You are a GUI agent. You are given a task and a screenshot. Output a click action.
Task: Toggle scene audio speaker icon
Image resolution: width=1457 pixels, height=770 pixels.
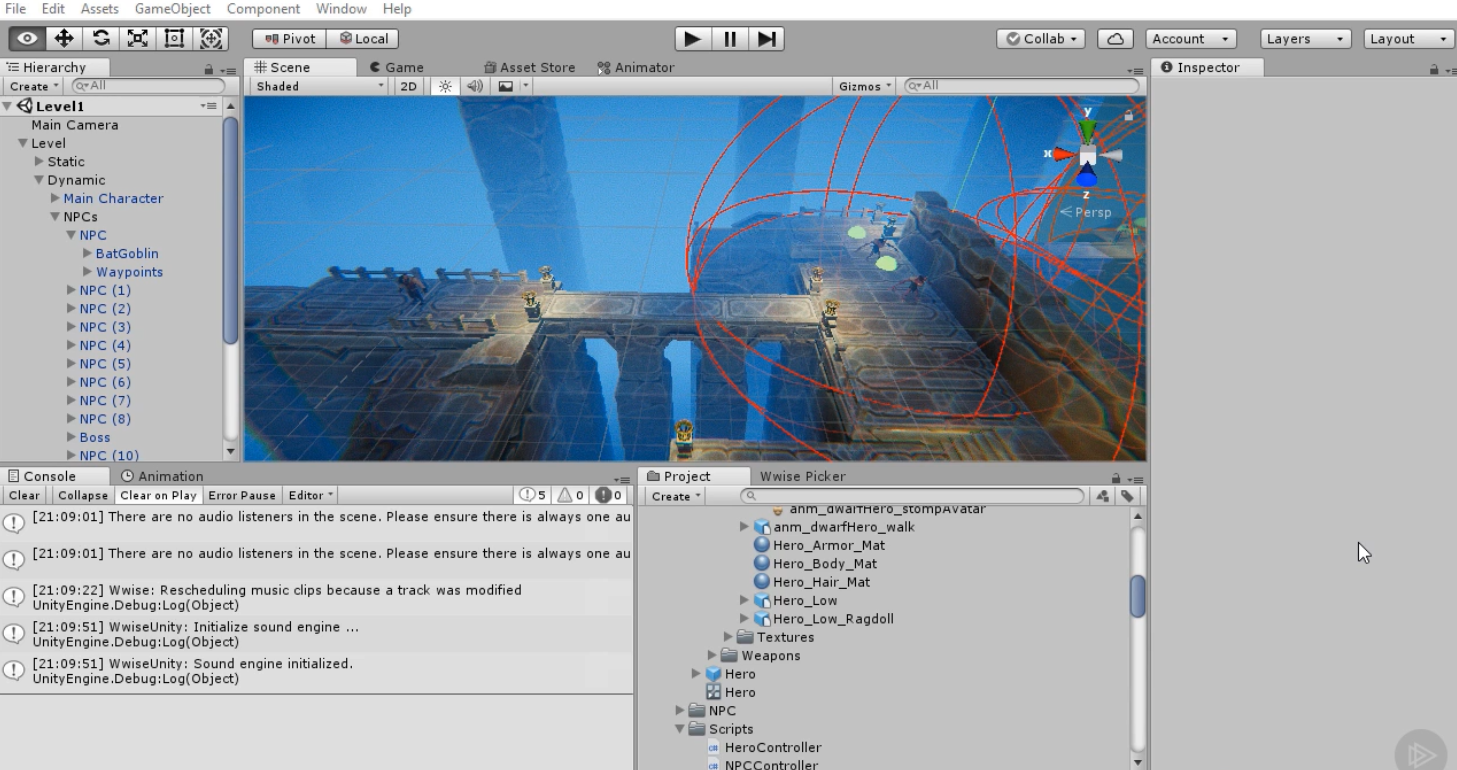pos(476,86)
